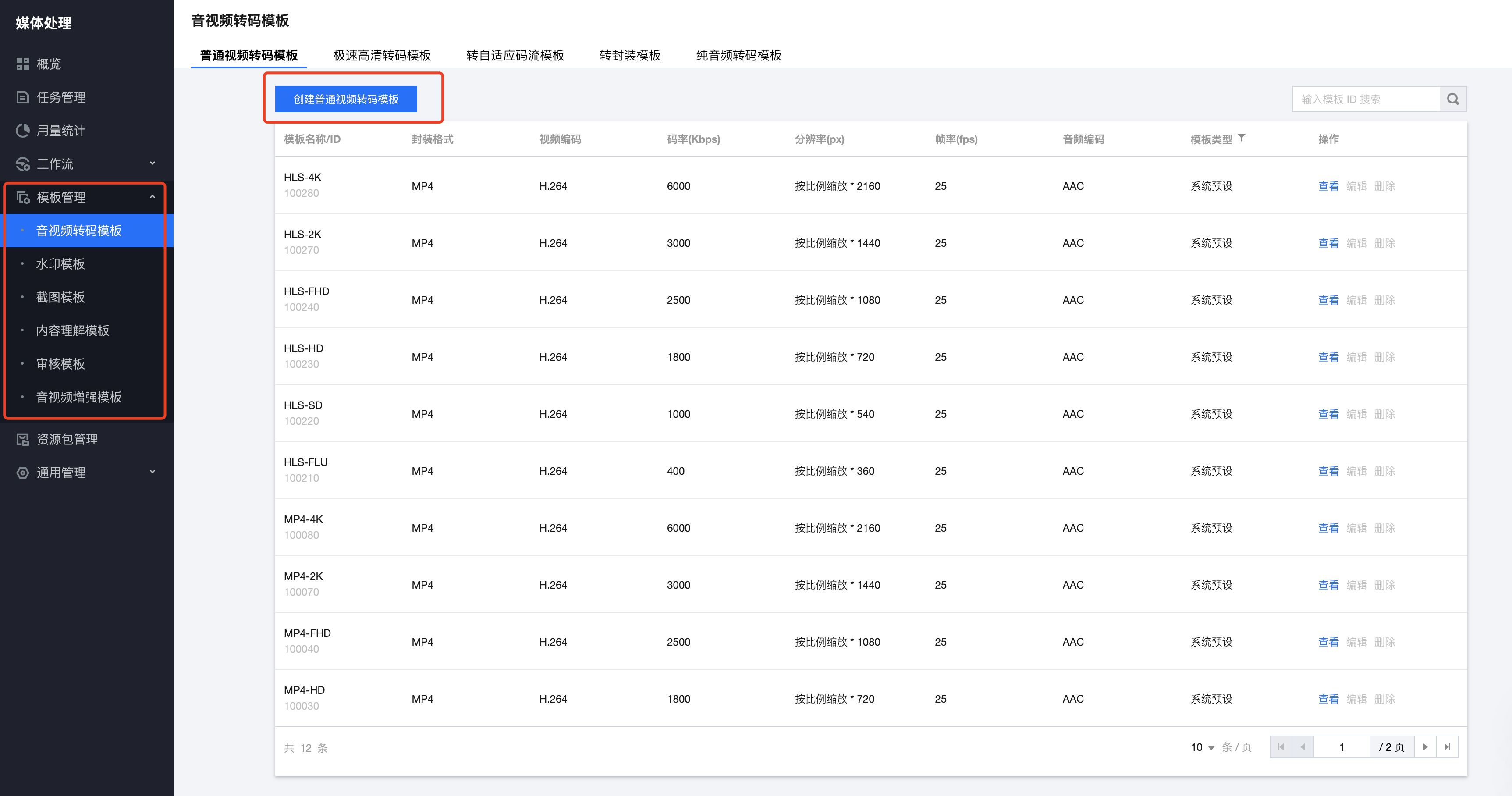Click the search magnifier icon
The image size is (1512, 796).
point(1453,99)
